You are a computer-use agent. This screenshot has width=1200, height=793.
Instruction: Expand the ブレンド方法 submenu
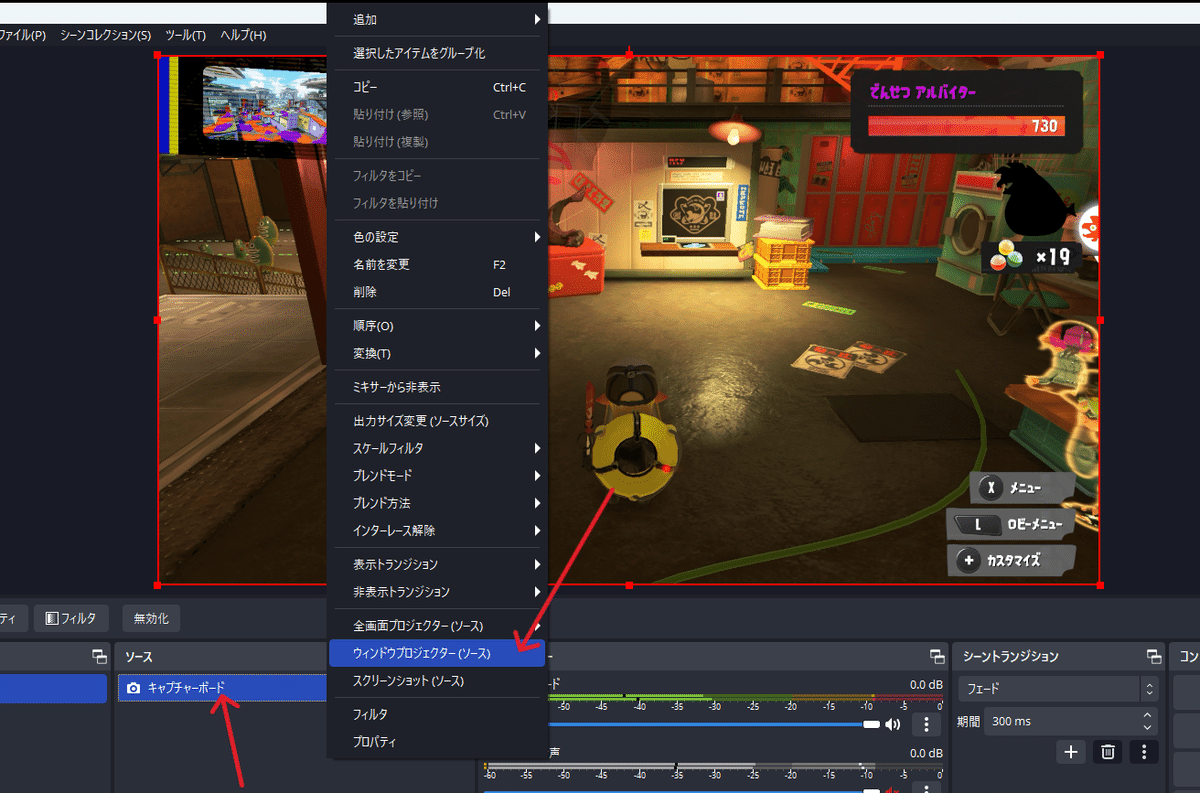point(438,503)
